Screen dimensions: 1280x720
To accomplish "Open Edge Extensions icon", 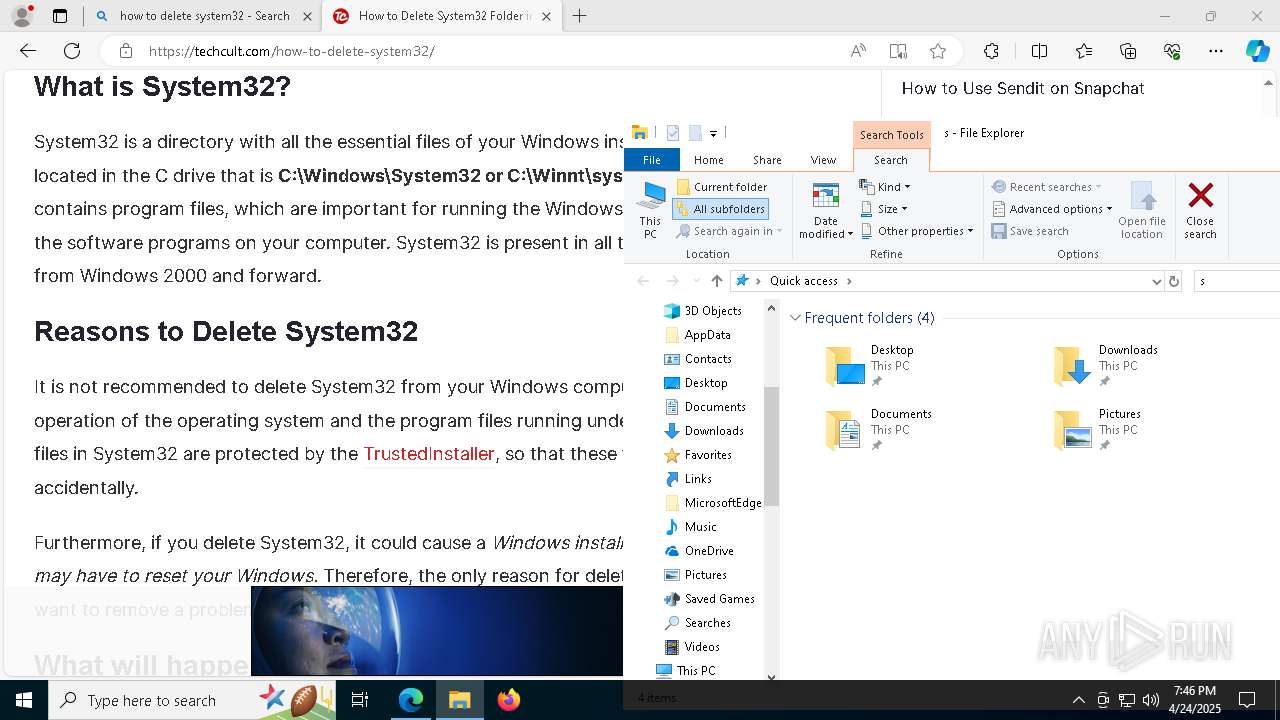I will click(x=991, y=51).
